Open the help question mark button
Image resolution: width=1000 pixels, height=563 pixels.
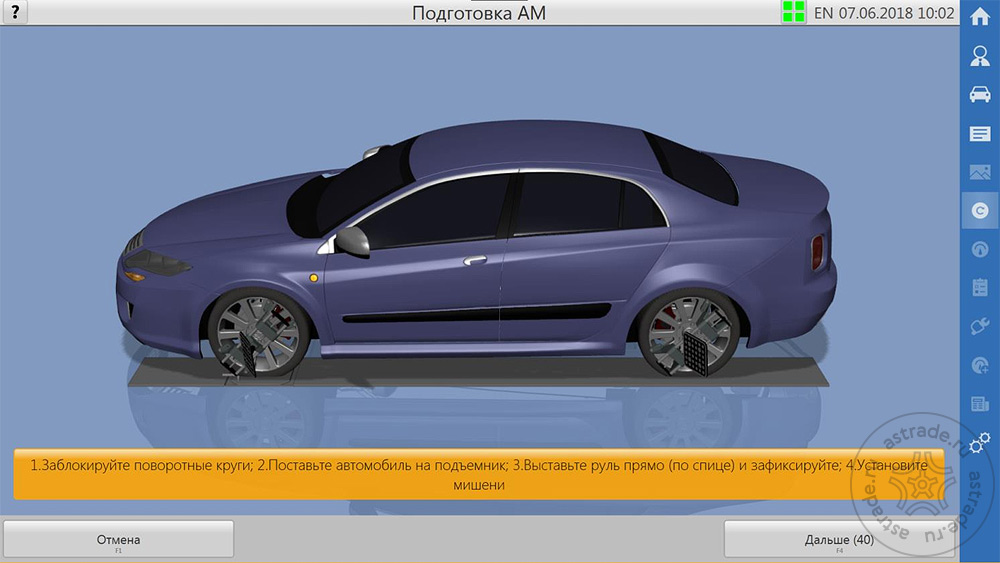pos(15,12)
